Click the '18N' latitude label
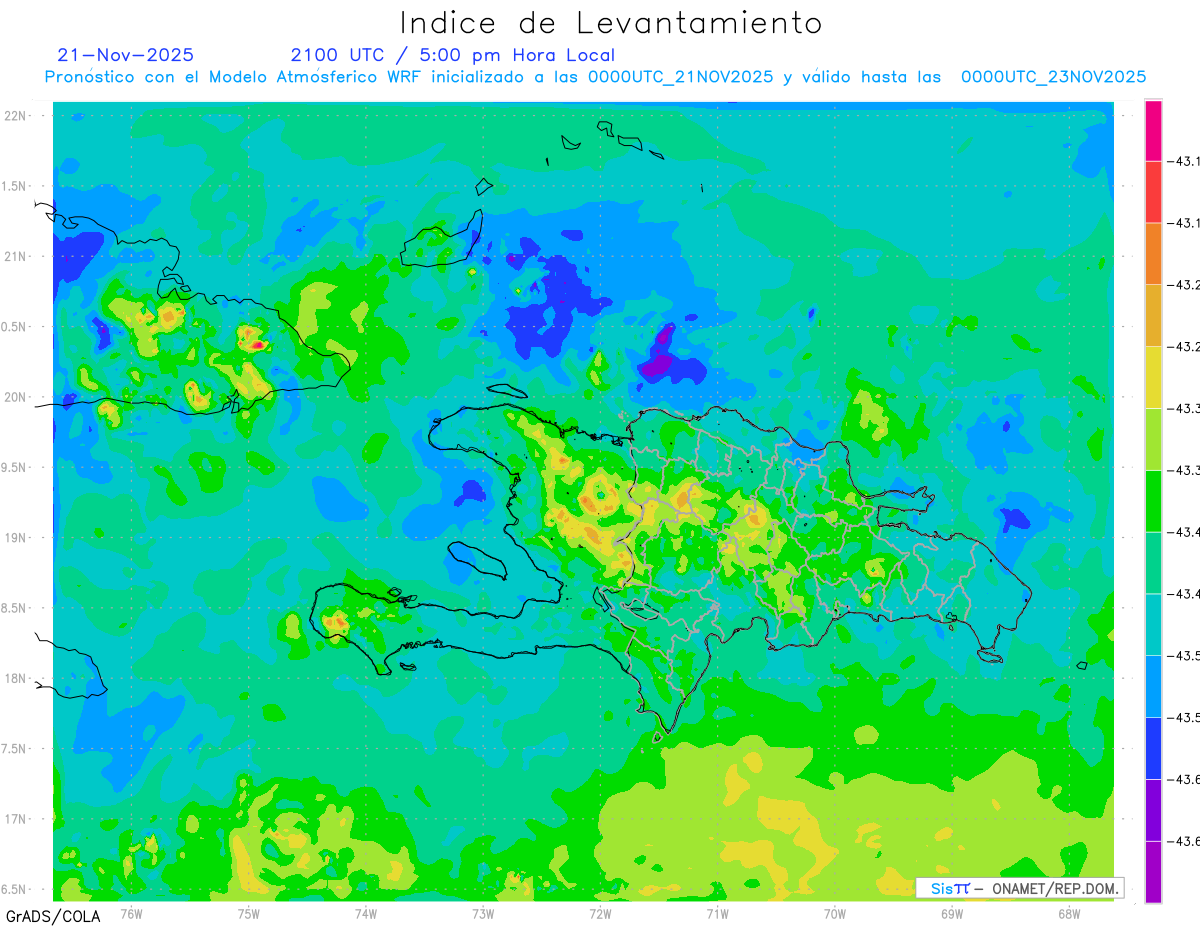 point(15,678)
